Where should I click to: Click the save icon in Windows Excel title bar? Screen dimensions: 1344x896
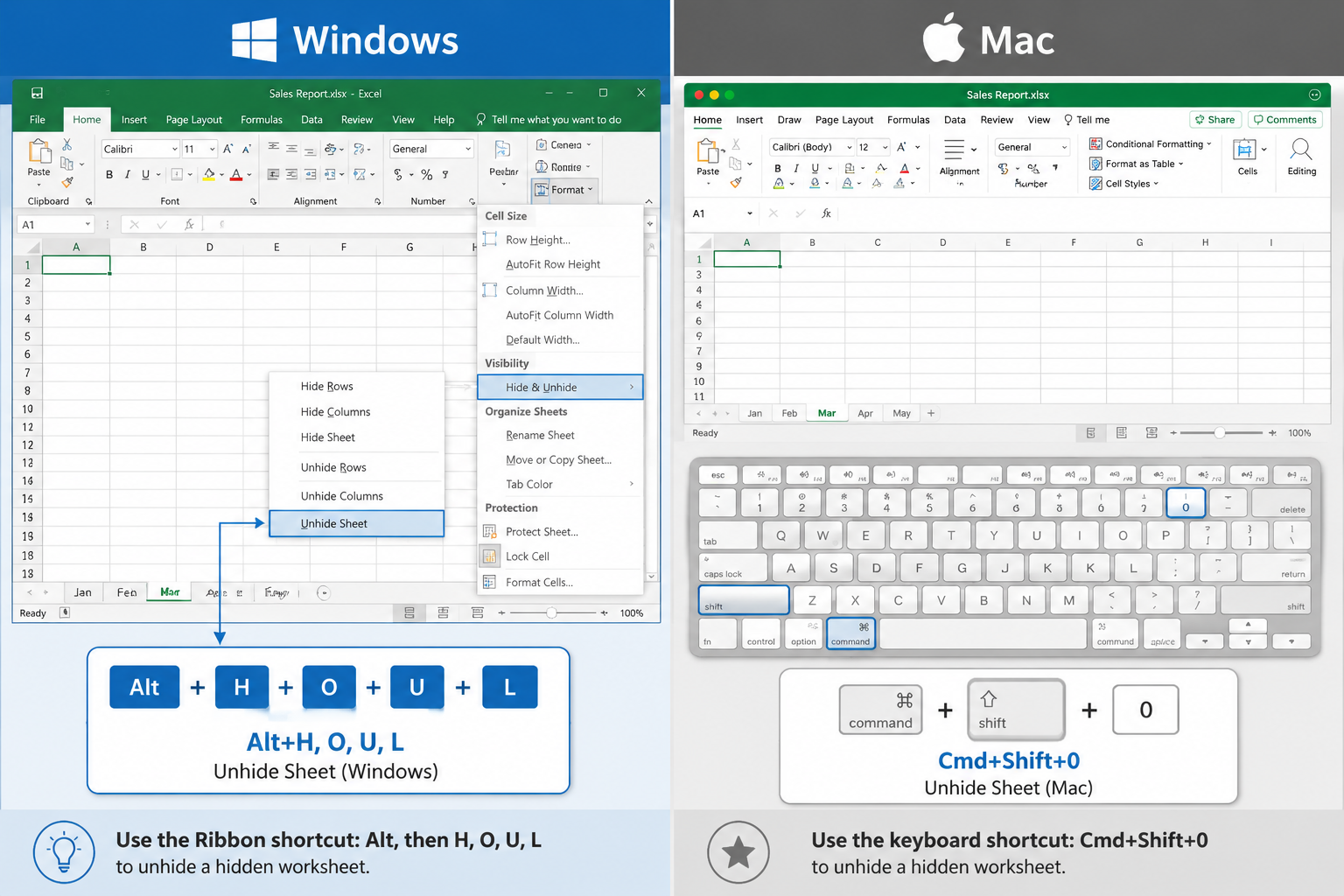pos(37,93)
